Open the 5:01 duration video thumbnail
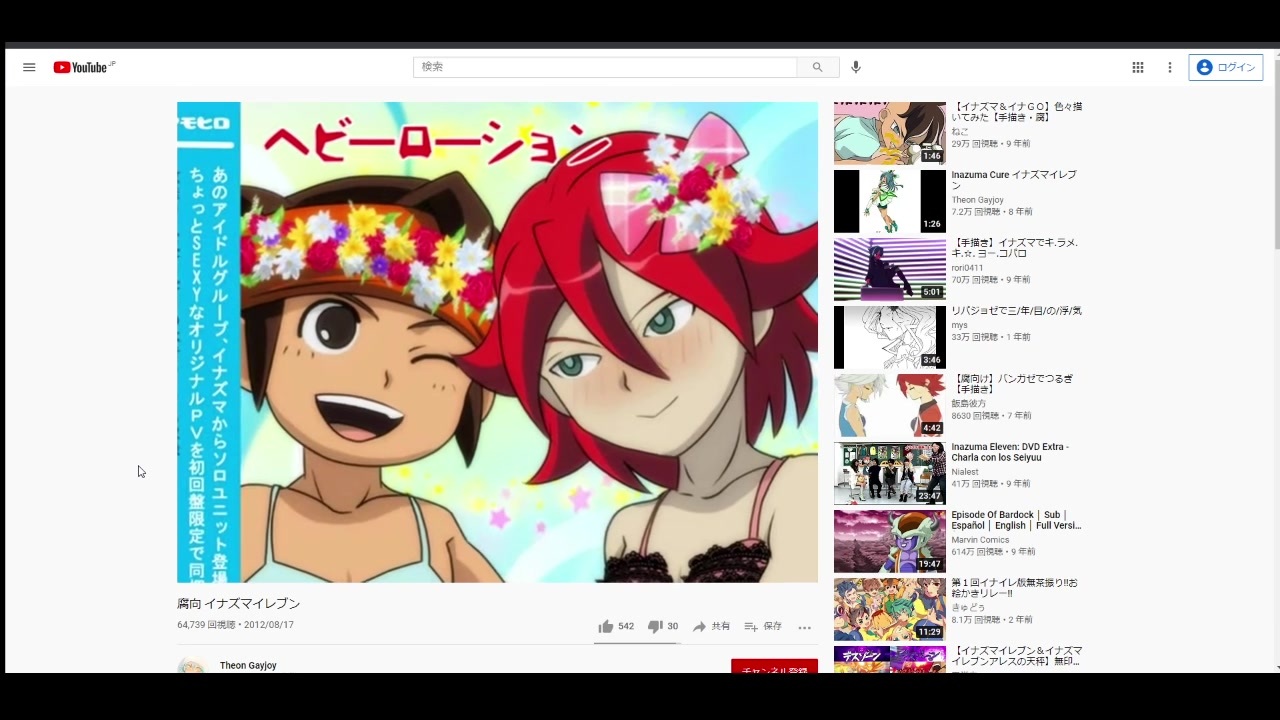Screen dimensions: 1280x720 (x=890, y=269)
